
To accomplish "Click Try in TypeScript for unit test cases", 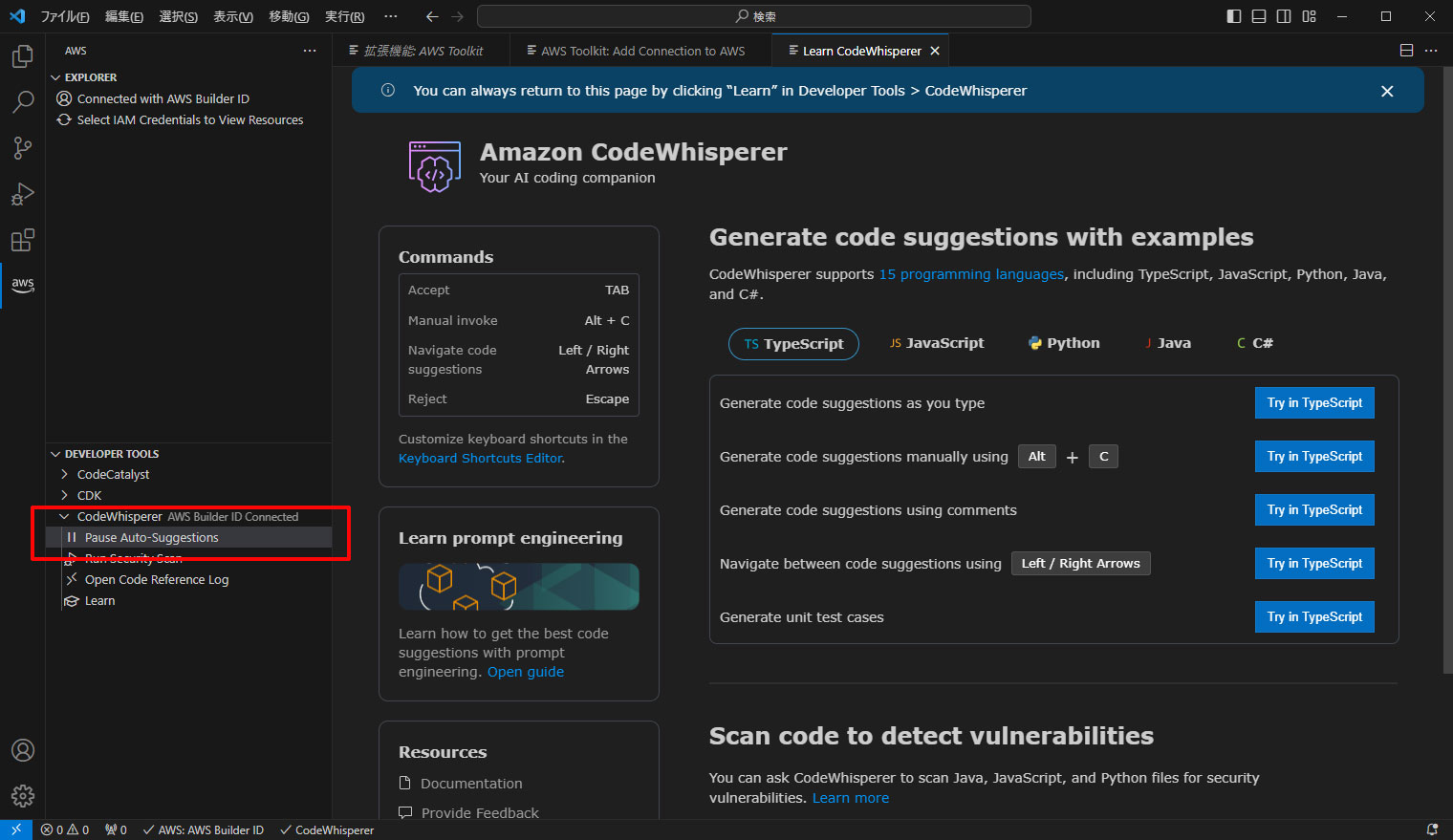I will [1314, 616].
